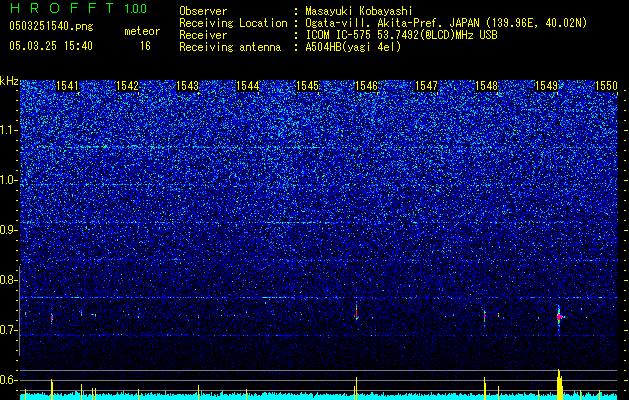Click the 1545 time marker
This screenshot has height=400, width=629.
pos(307,86)
